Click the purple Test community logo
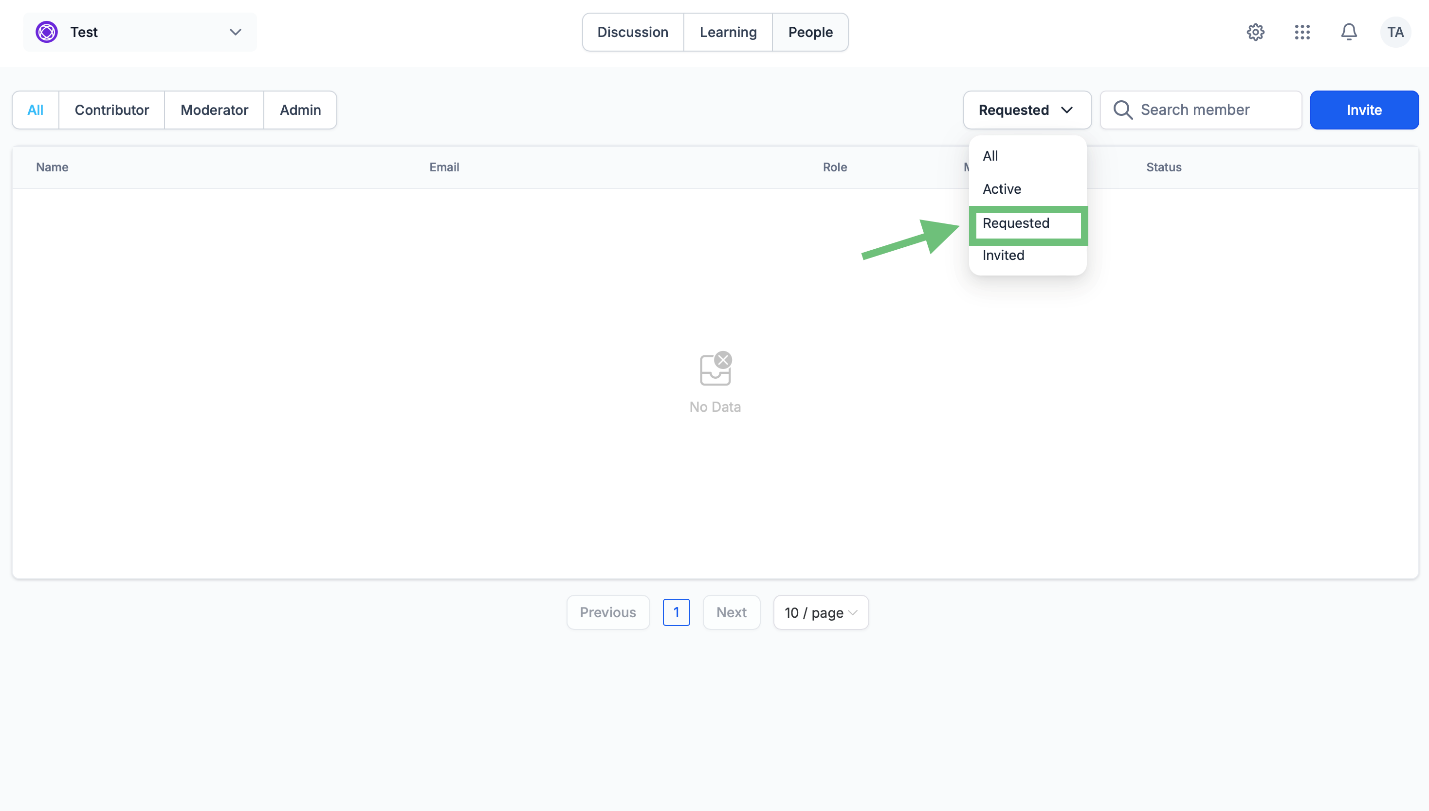This screenshot has width=1429, height=811. 47,32
